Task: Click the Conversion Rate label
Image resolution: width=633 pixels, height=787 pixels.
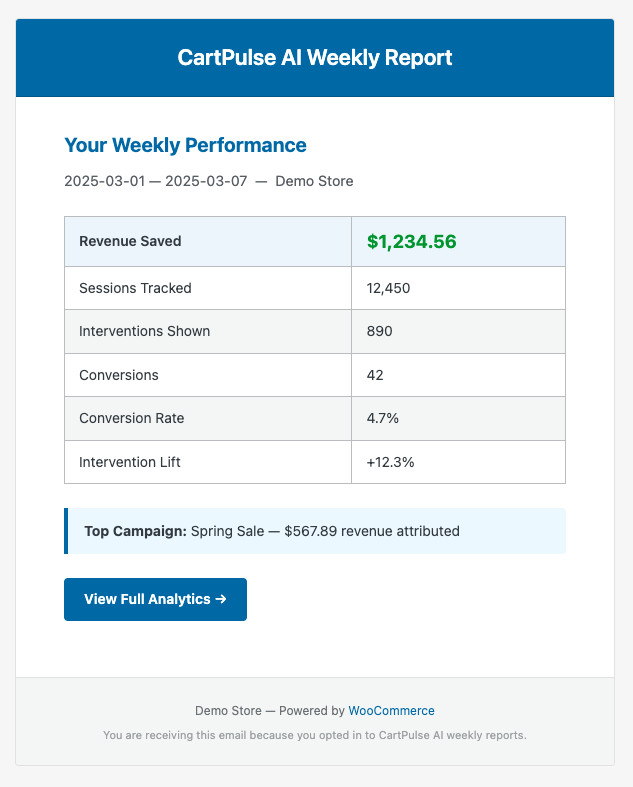Action: (131, 418)
